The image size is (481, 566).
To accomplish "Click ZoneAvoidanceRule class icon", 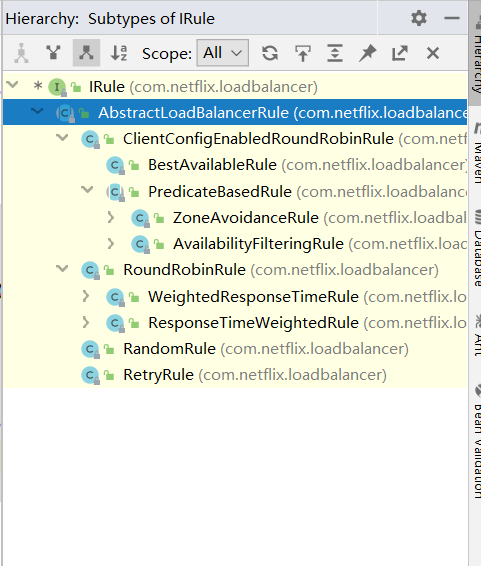I will (x=140, y=218).
